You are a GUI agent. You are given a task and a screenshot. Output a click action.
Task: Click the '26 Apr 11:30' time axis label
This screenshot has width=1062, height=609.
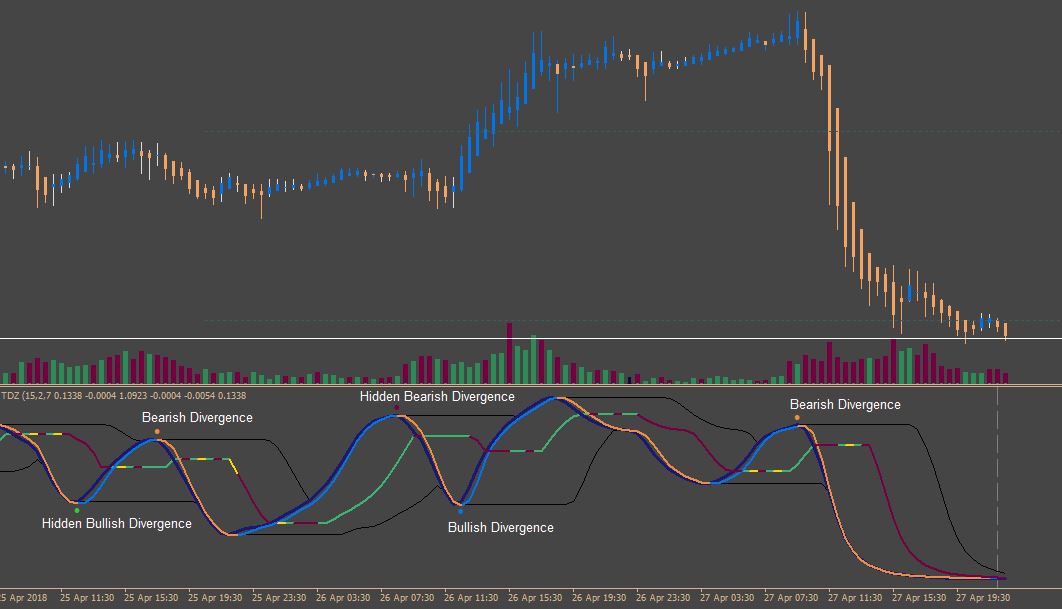(x=471, y=597)
